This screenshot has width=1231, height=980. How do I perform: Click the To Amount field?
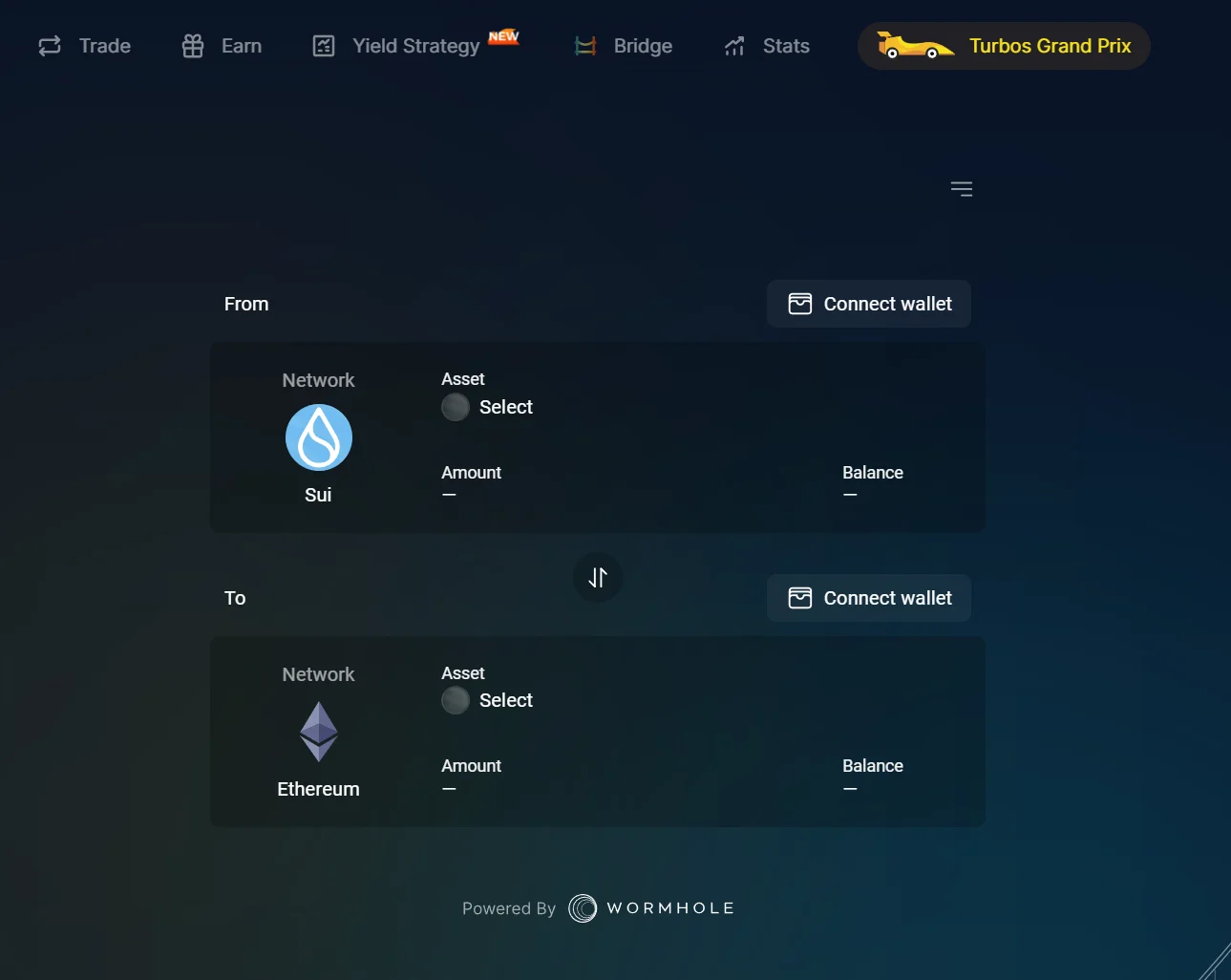471,777
